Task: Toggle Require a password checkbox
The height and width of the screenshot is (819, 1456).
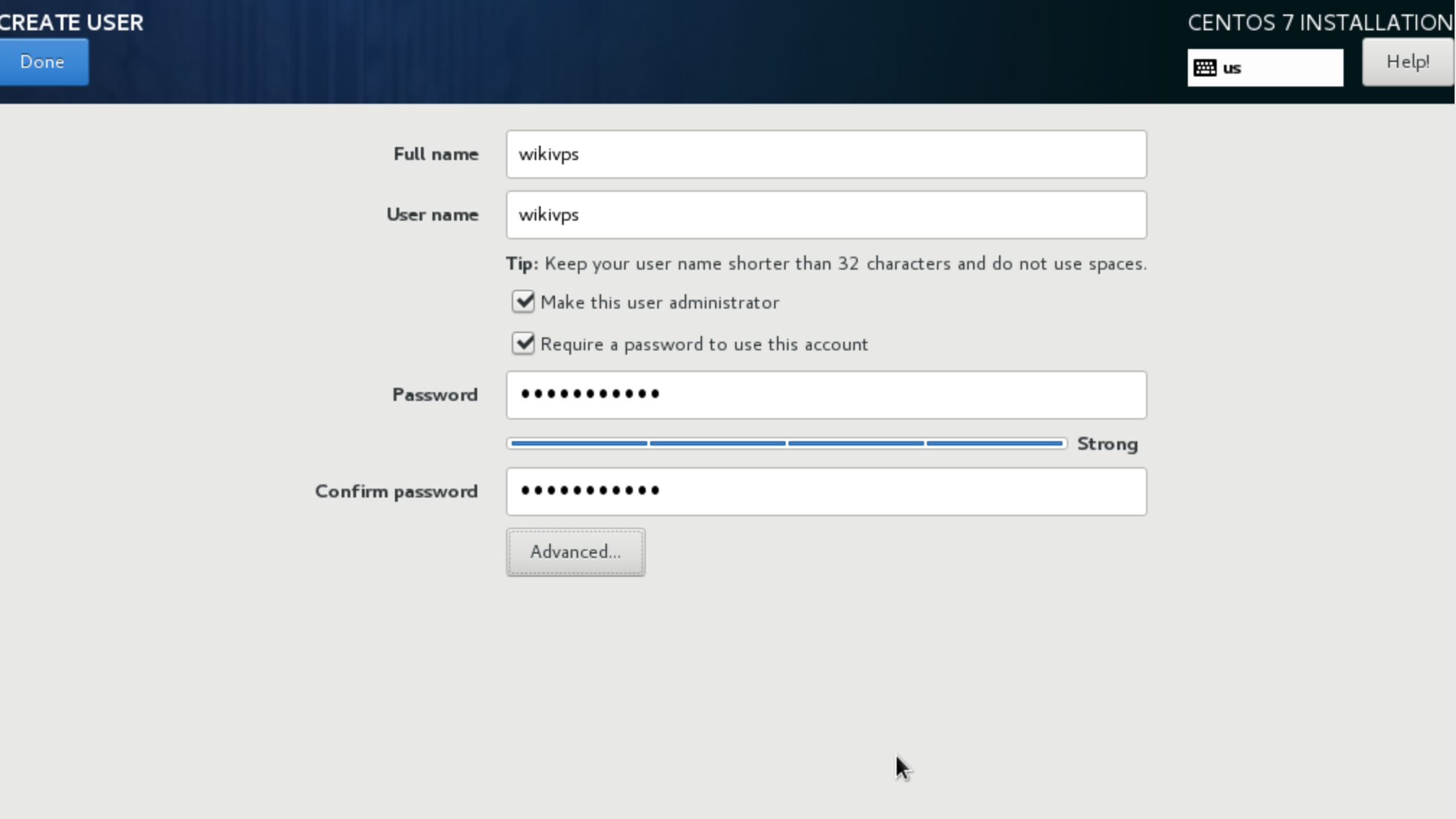Action: tap(523, 343)
